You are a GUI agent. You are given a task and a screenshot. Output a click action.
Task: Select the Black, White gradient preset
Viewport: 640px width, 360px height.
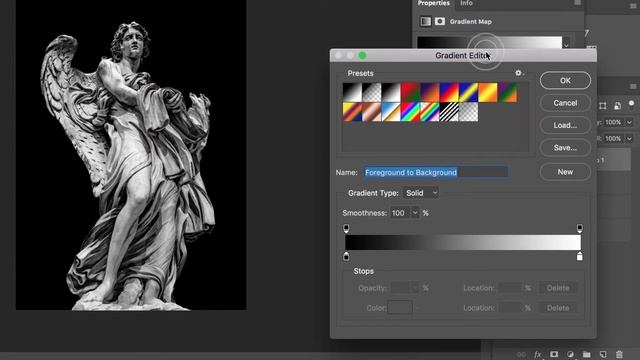391,92
